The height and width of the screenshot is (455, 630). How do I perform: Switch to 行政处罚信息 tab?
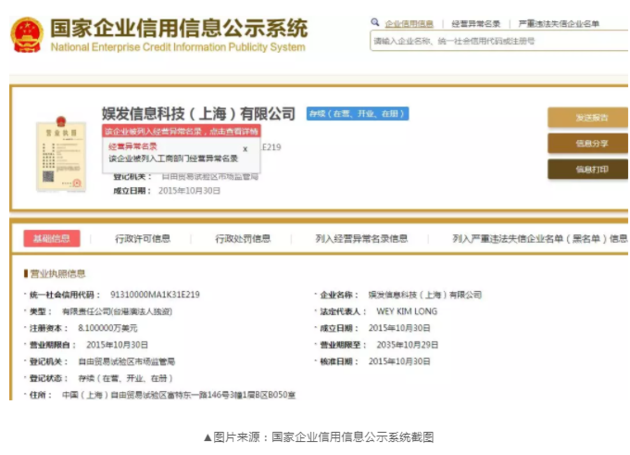click(243, 239)
